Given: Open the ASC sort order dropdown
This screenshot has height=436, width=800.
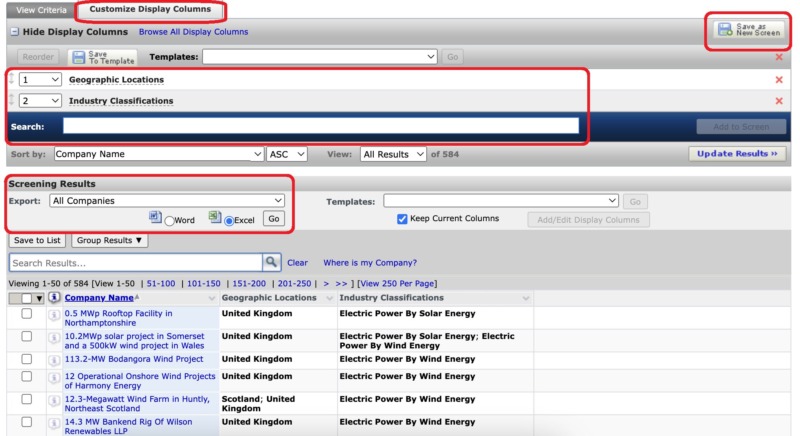Looking at the screenshot, I should point(287,154).
